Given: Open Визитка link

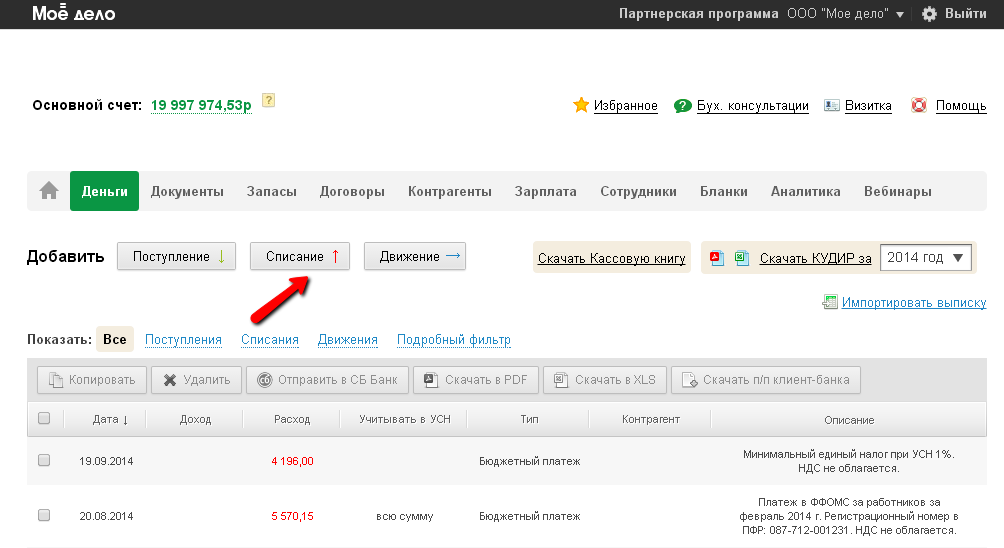Looking at the screenshot, I should (x=868, y=106).
